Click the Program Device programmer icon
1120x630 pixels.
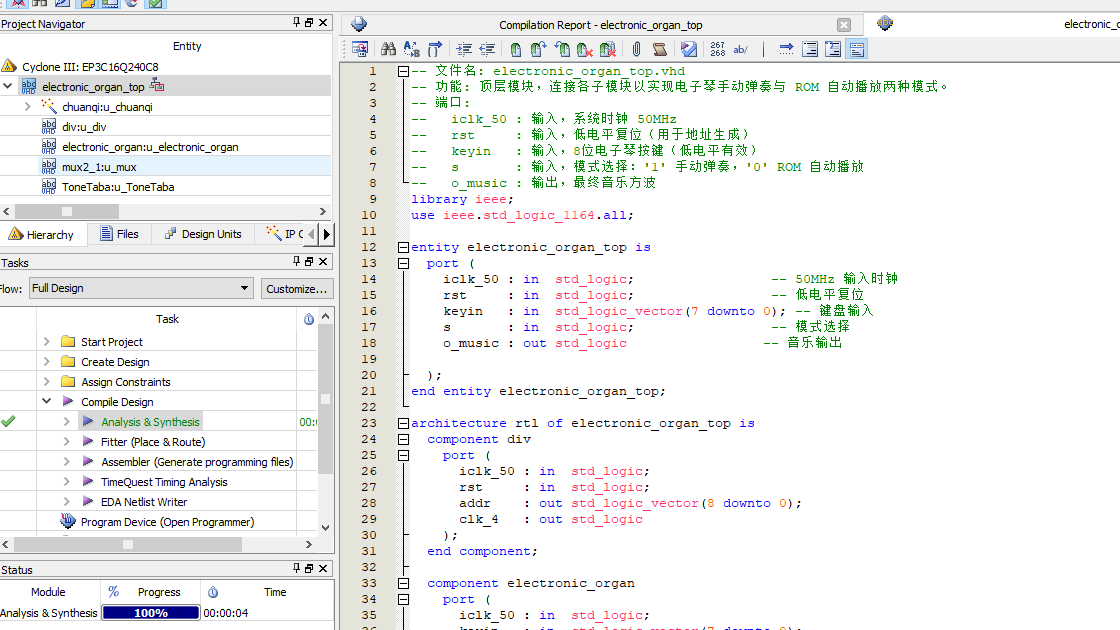68,521
